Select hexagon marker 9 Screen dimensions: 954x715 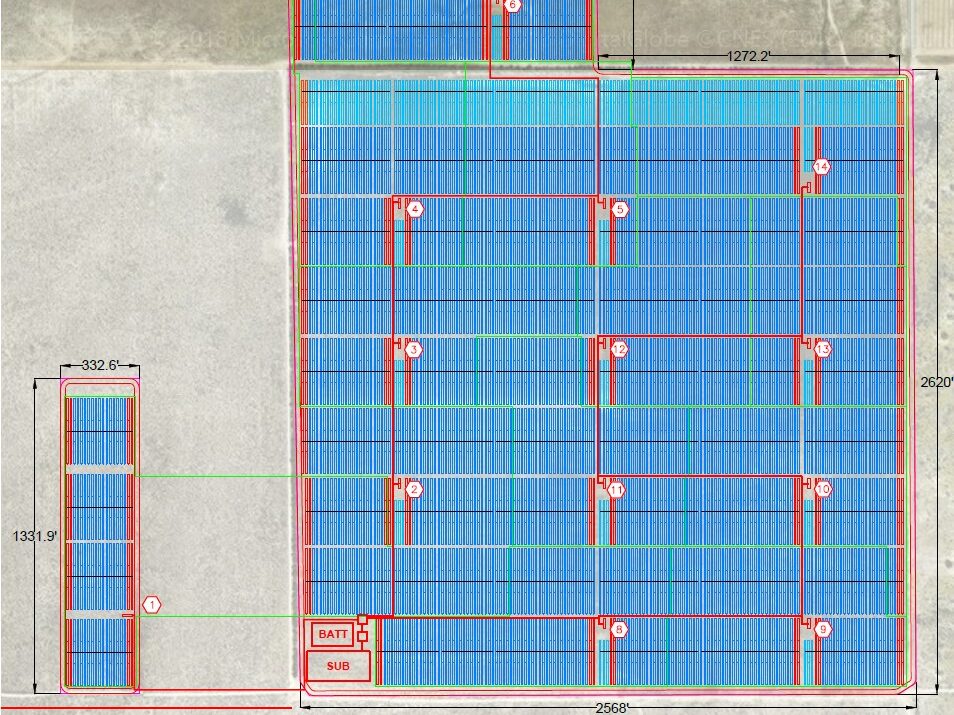pos(822,629)
